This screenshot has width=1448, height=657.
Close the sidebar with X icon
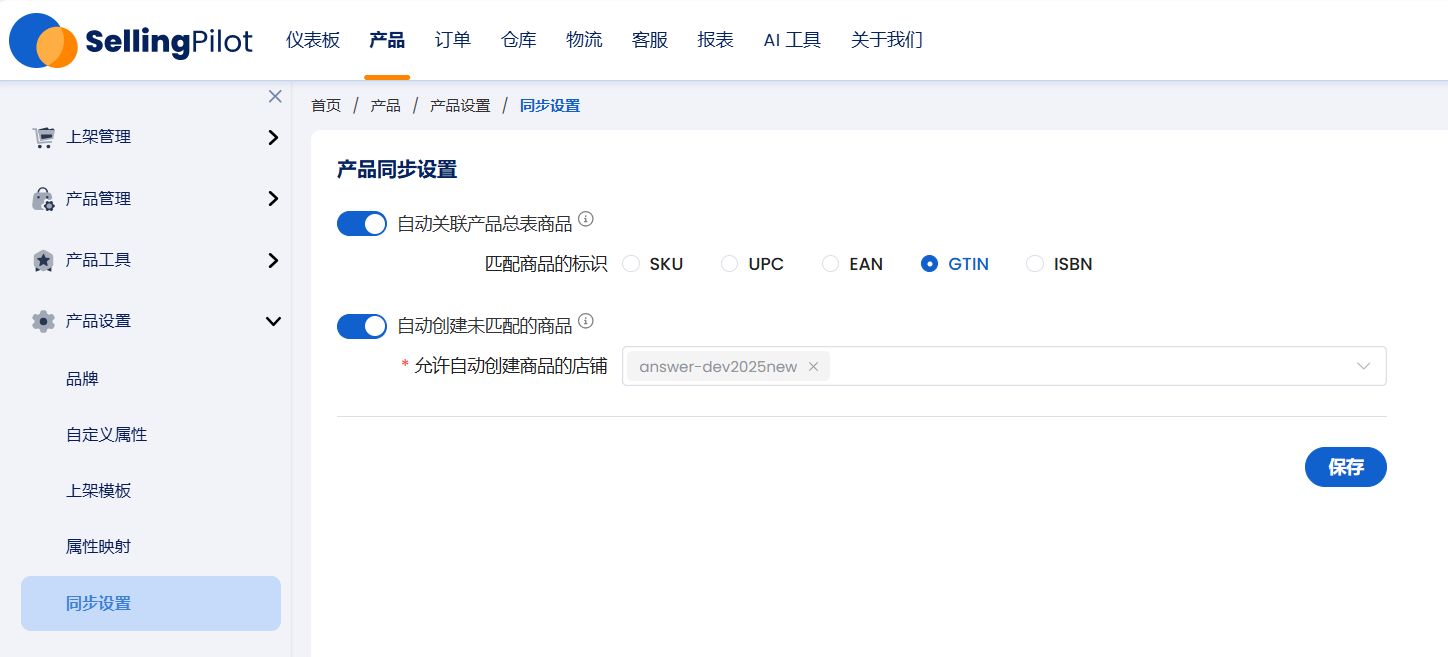(x=275, y=96)
